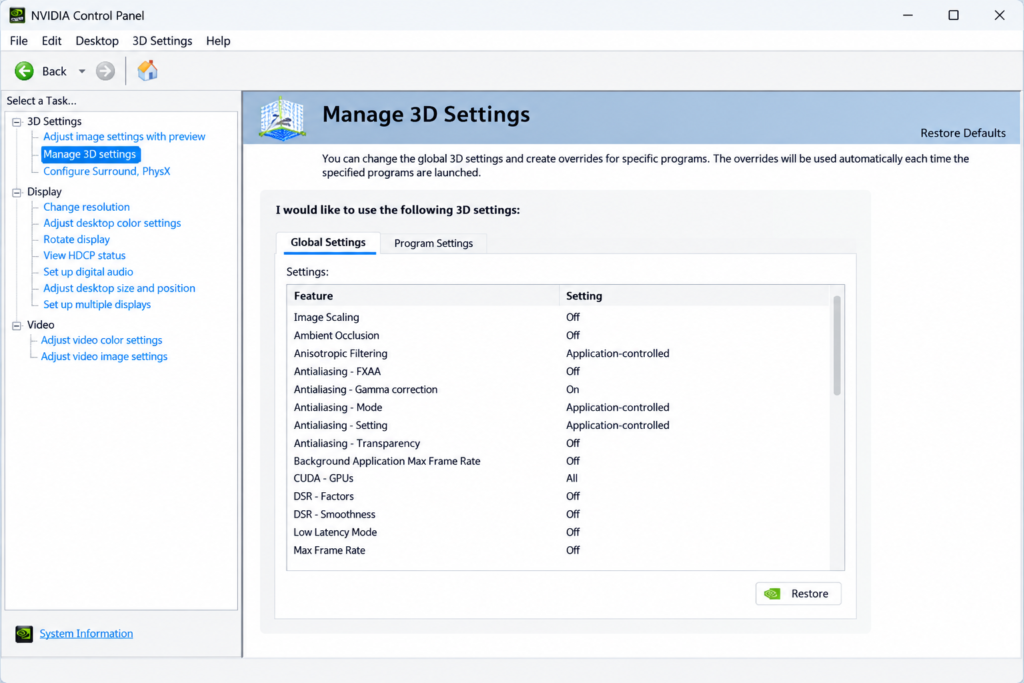Switch to the Program Settings tab
The image size is (1024, 683).
coord(434,243)
